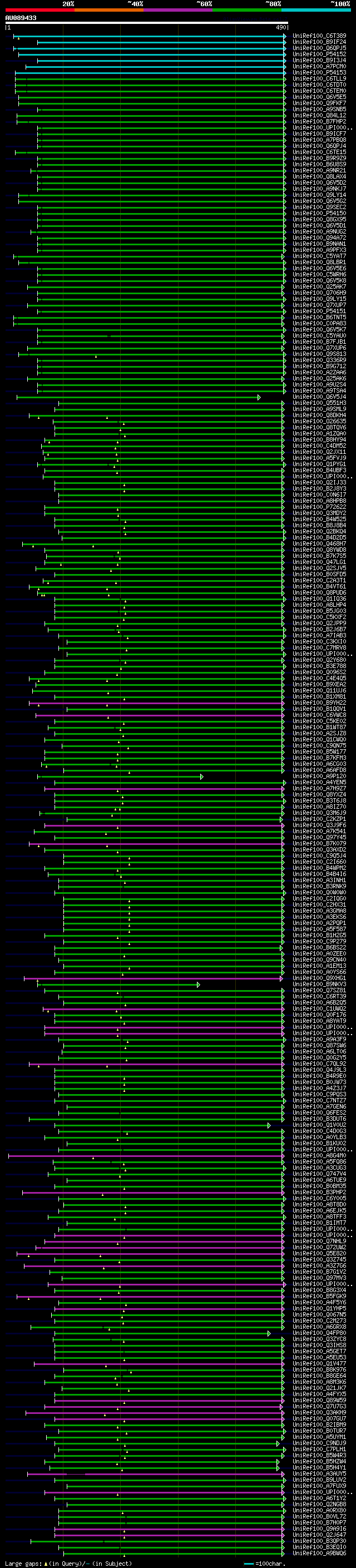
Task: Click the orange ~40% identity legend bar
Action: coord(109,10)
